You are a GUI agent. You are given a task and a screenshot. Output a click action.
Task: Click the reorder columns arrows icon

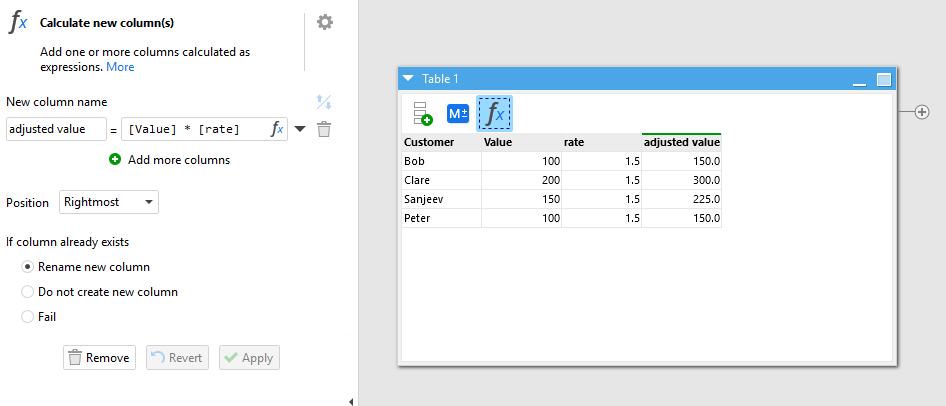tap(324, 103)
